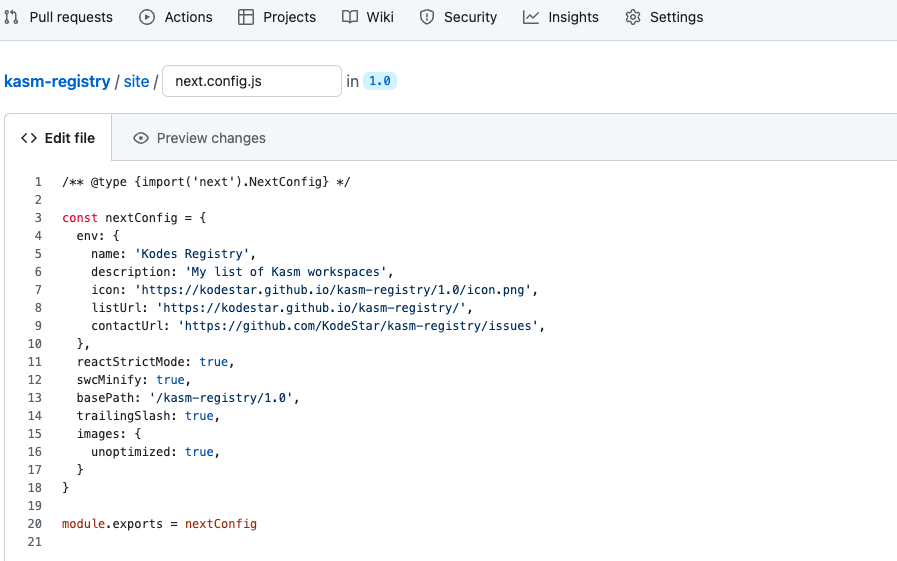Click line number 21 in the gutter

pyautogui.click(x=35, y=542)
